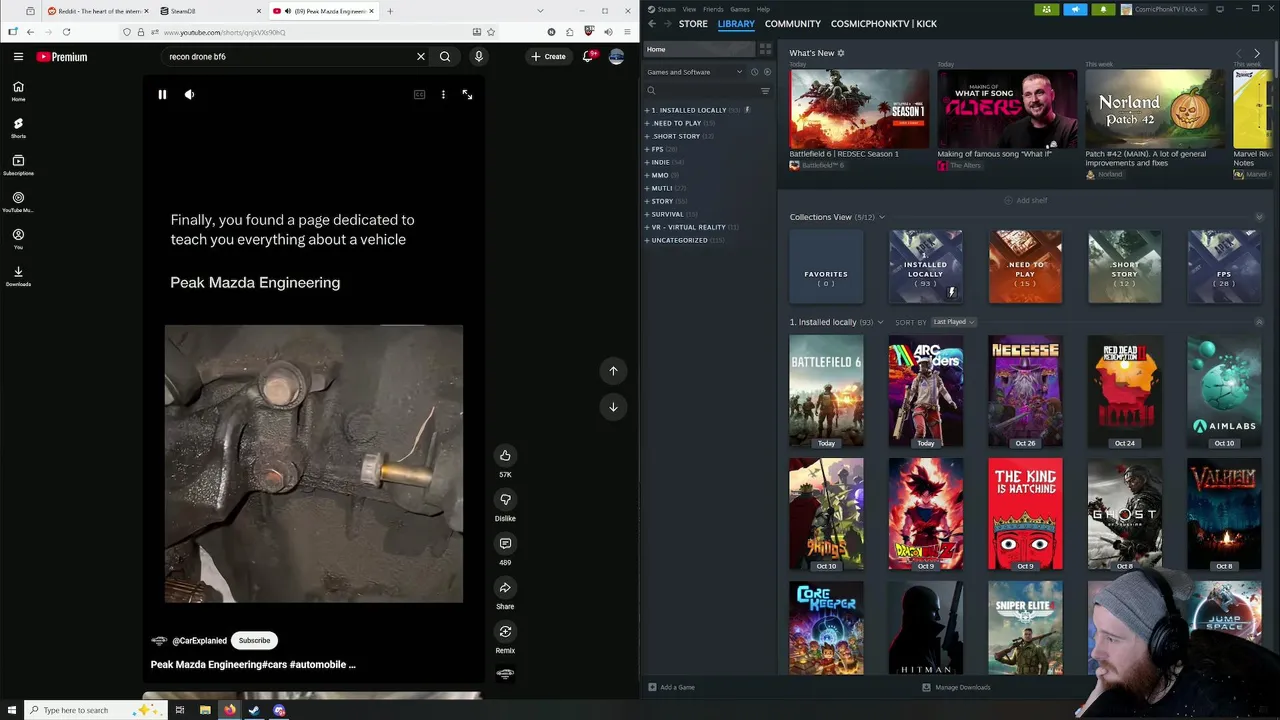
Task: Open the Short's three-dot more options
Action: point(443,94)
